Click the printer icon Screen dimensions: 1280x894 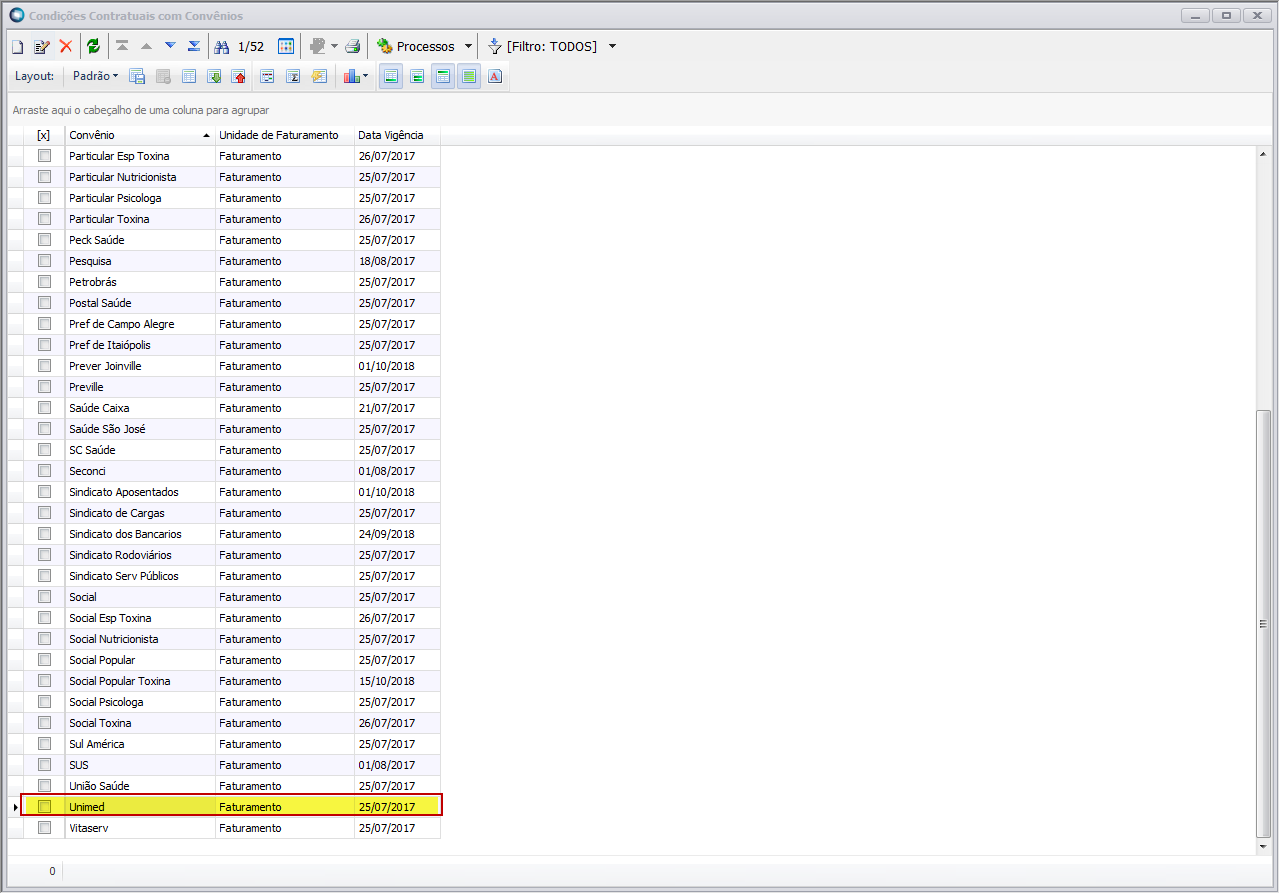click(352, 46)
